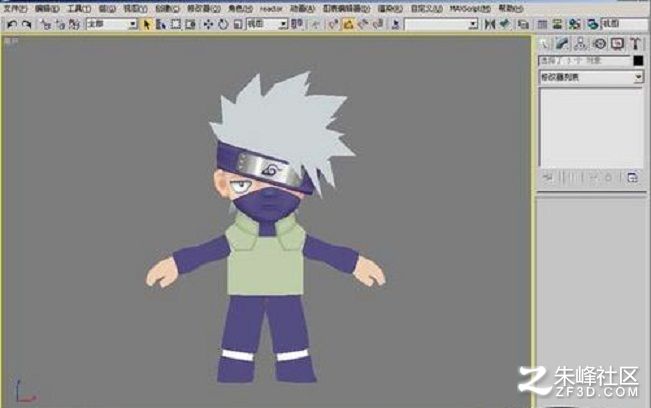Image resolution: width=651 pixels, height=408 pixels.
Task: Open the 全部 selection filter dropdown
Action: click(x=112, y=24)
